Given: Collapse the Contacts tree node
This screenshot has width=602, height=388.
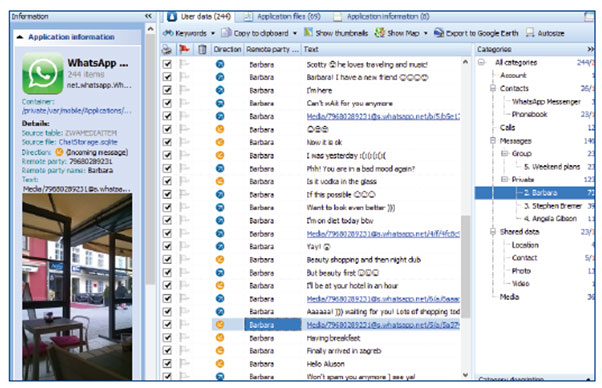Looking at the screenshot, I should [x=493, y=88].
